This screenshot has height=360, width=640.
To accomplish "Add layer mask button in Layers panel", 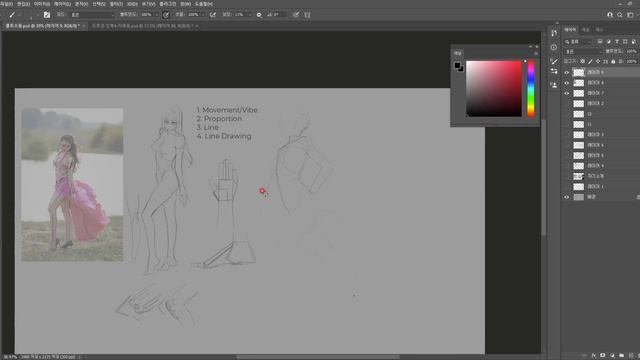I will coord(603,356).
